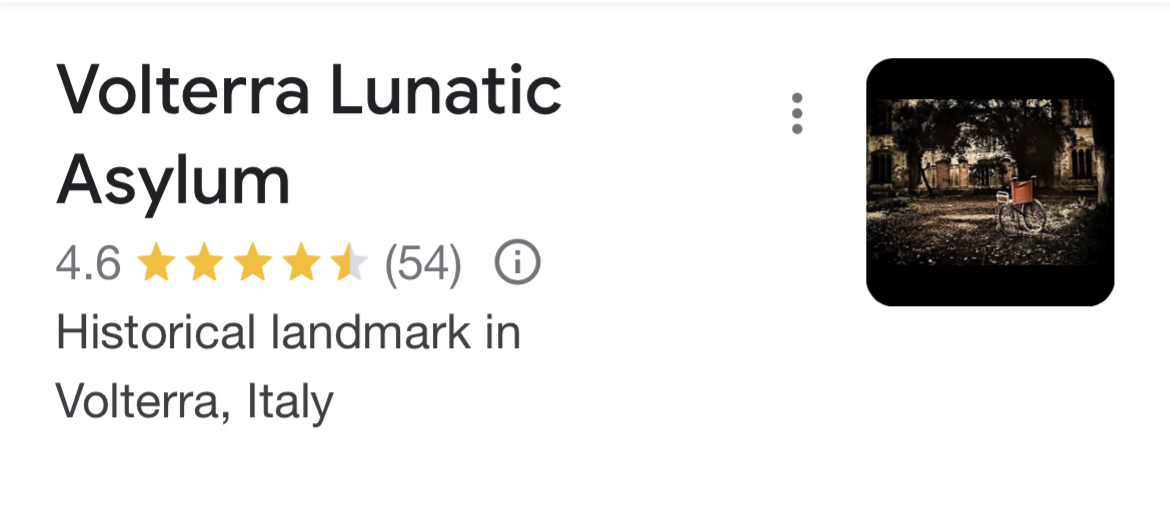Image resolution: width=1170 pixels, height=517 pixels.
Task: Click the first yellow rating star
Action: (156, 262)
